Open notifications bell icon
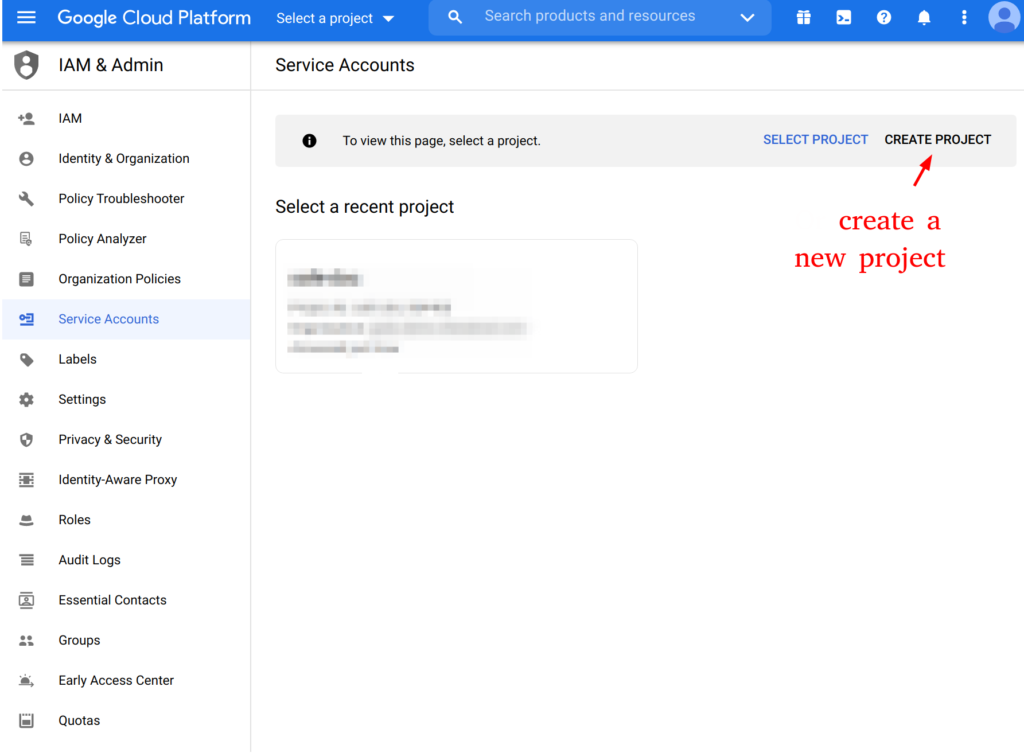Image resolution: width=1024 pixels, height=753 pixels. coord(924,18)
